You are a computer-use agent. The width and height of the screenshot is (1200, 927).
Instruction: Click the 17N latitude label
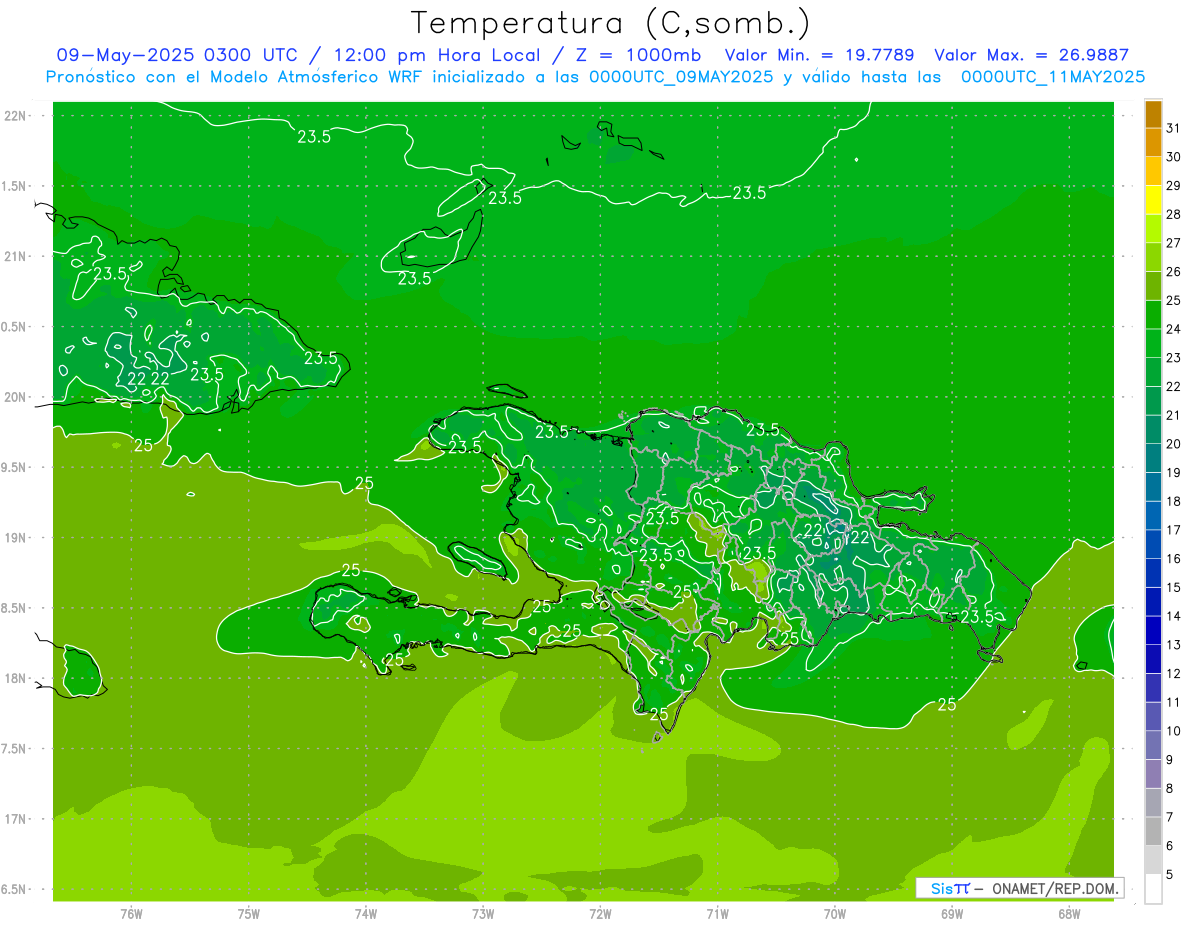click(x=15, y=819)
